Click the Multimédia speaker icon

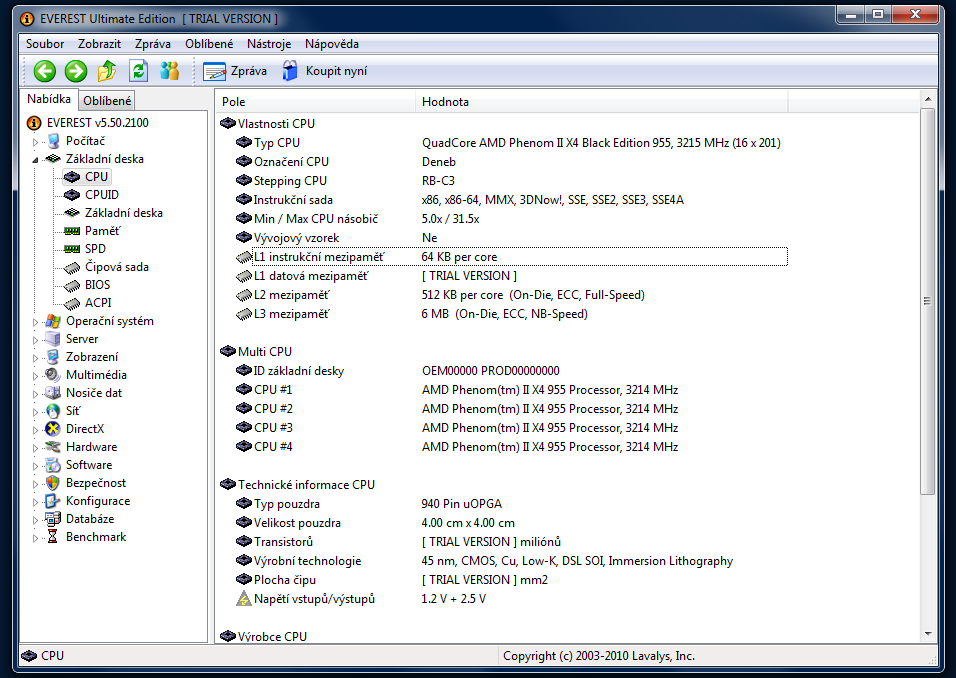click(54, 375)
